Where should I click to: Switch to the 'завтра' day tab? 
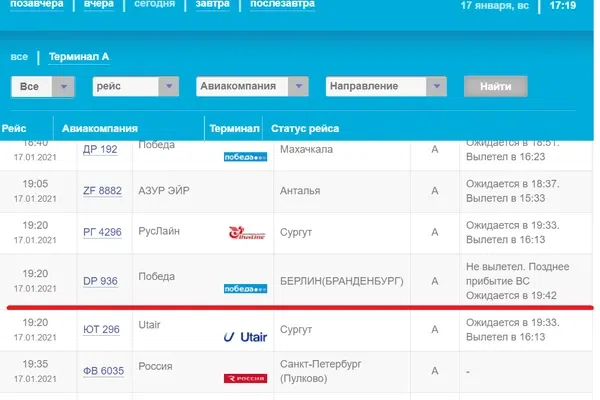pos(213,4)
